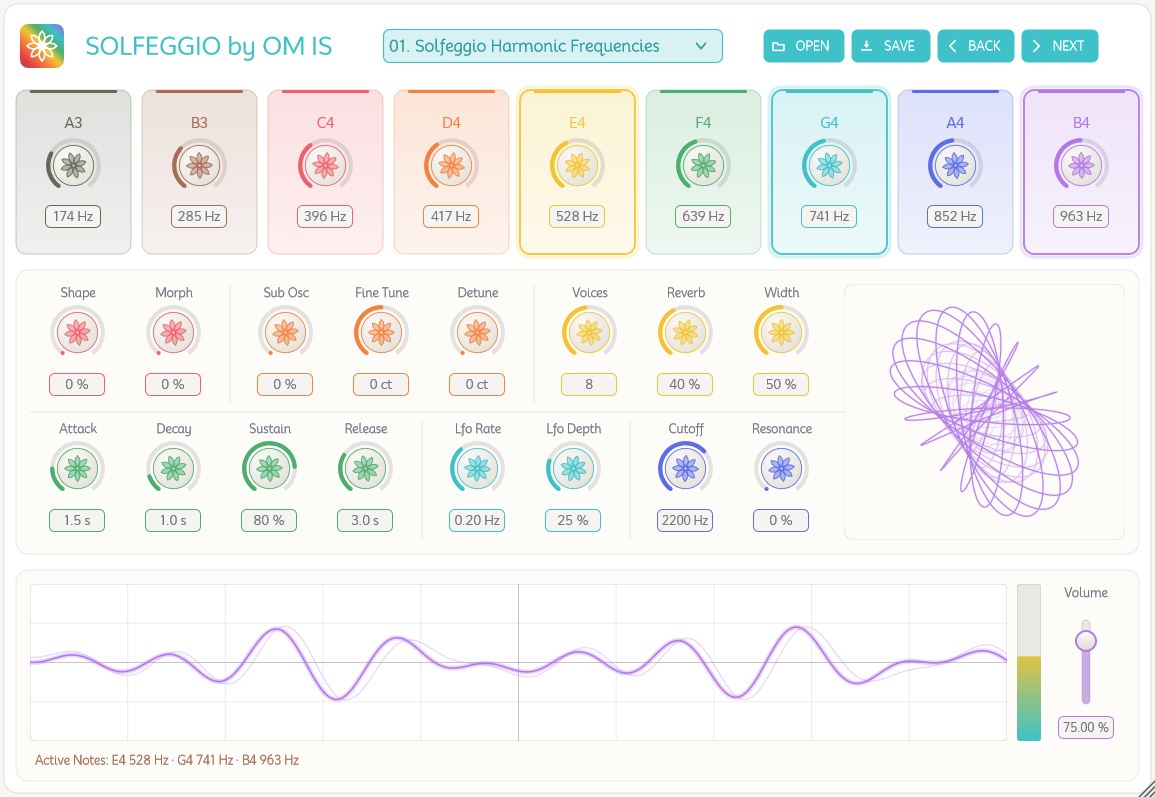Toggle the A3 note card on

click(x=74, y=172)
